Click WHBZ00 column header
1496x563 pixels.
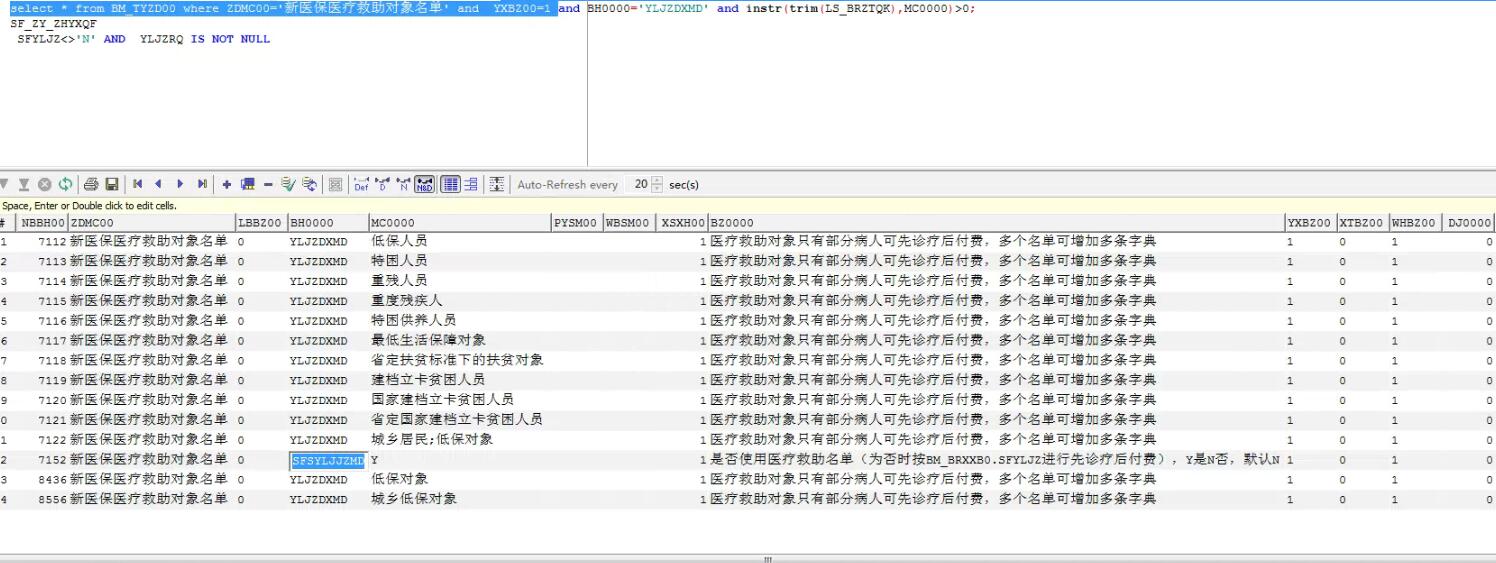point(1415,223)
